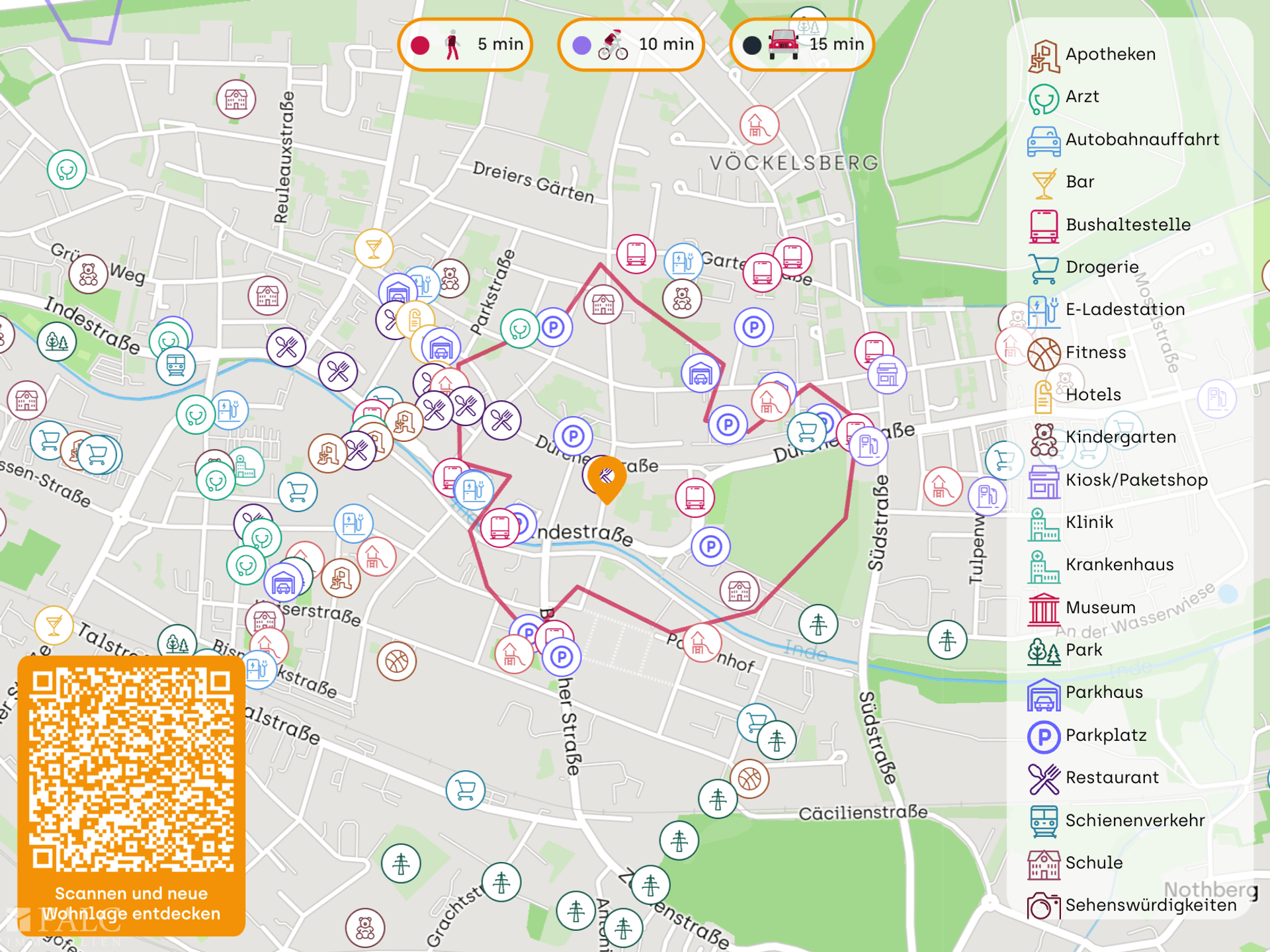Toggle Apotheken in the legend
1270x952 pixels.
click(x=1092, y=55)
